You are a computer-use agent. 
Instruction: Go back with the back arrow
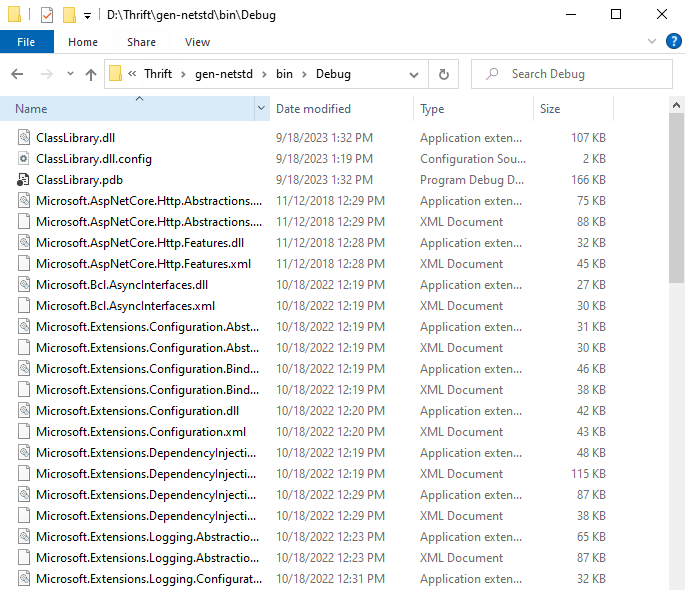click(17, 74)
